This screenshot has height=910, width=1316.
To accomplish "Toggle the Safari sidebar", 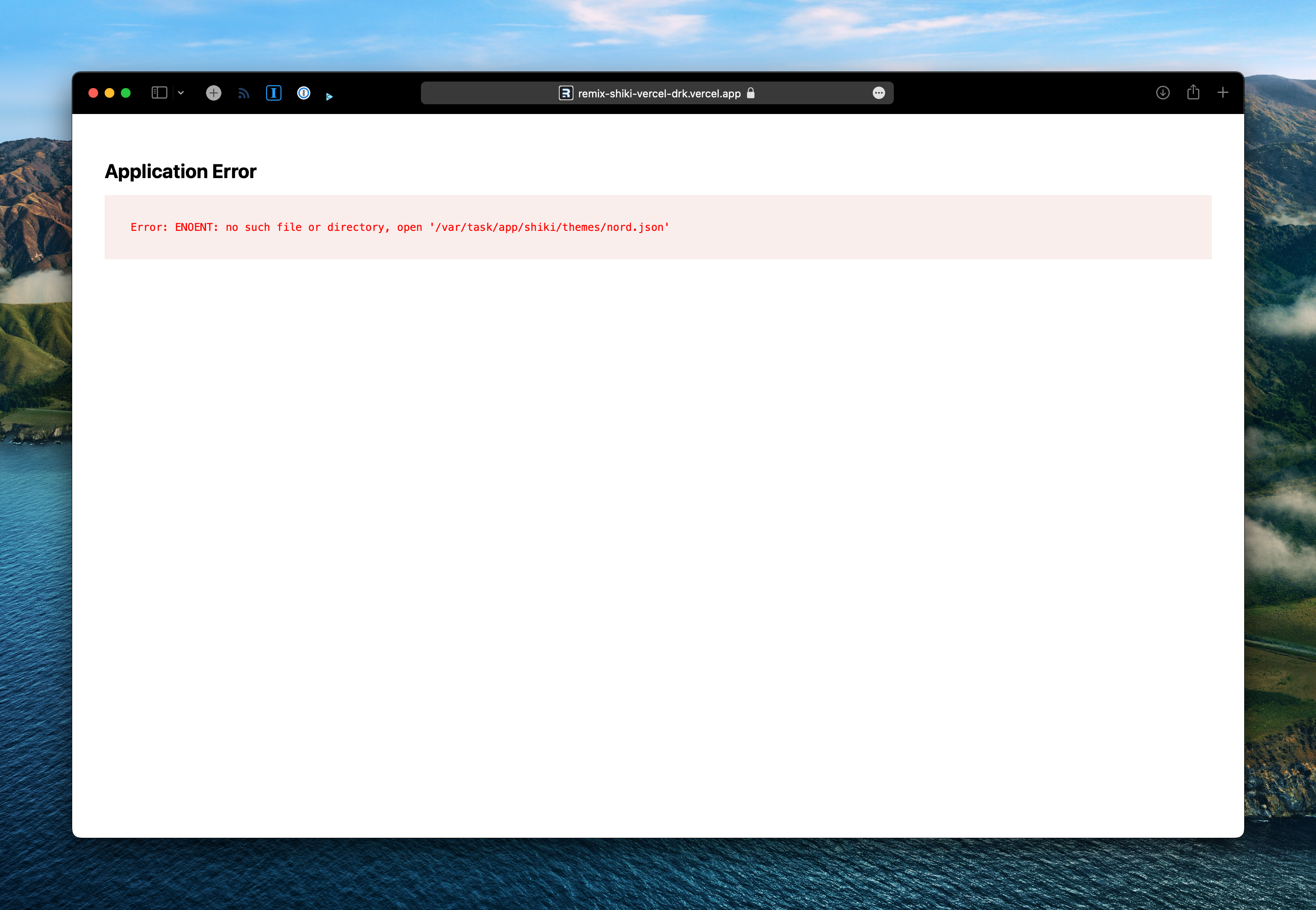I will click(159, 93).
